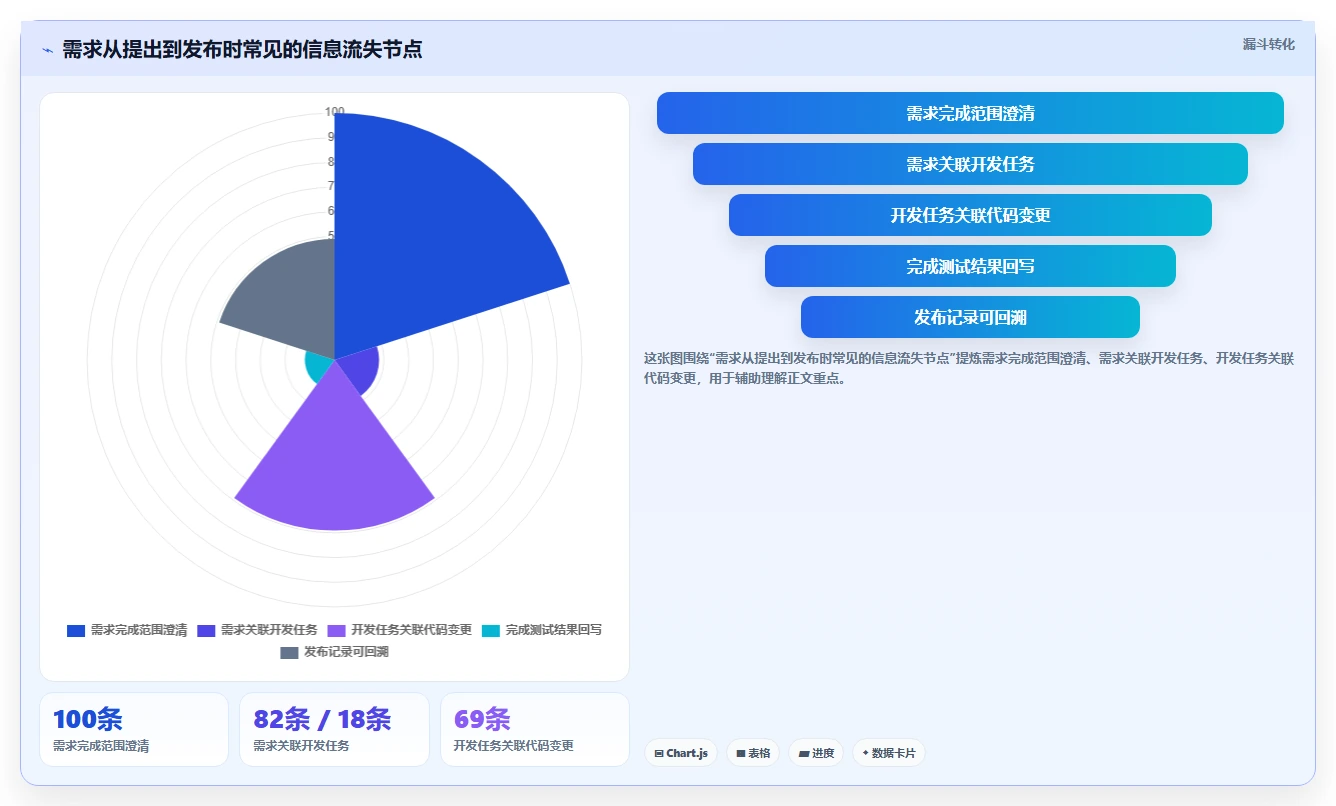Viewport: 1336px width, 806px height.
Task: Toggle legend swatch for 需求关联开发任务
Action: (x=207, y=630)
